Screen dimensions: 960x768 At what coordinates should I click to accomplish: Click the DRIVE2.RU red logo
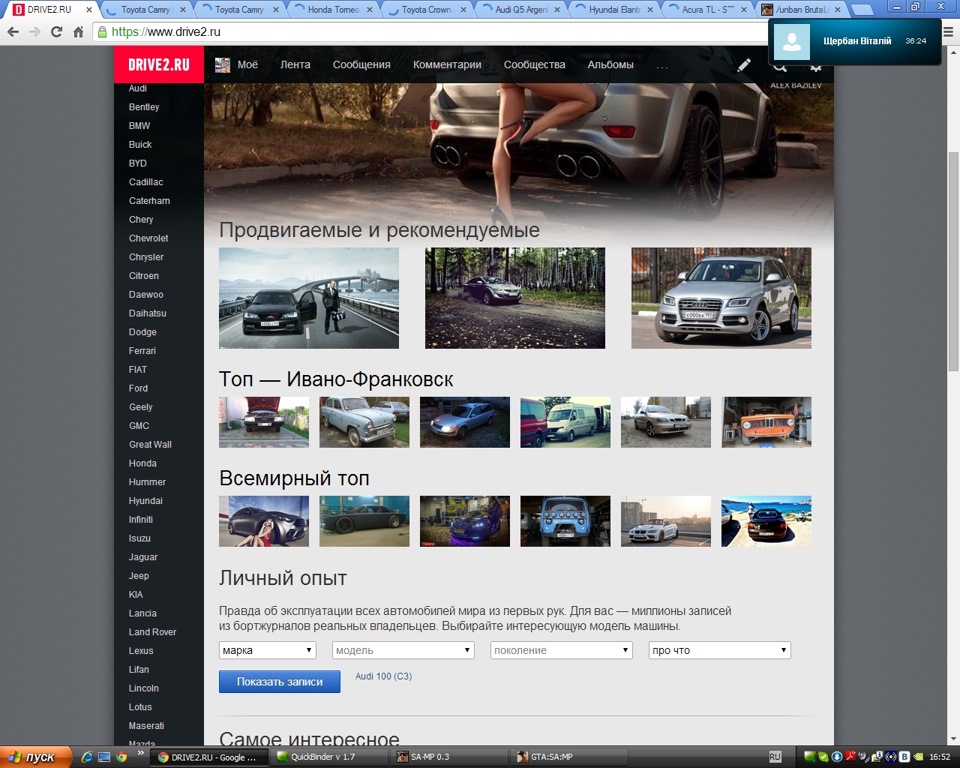[159, 64]
